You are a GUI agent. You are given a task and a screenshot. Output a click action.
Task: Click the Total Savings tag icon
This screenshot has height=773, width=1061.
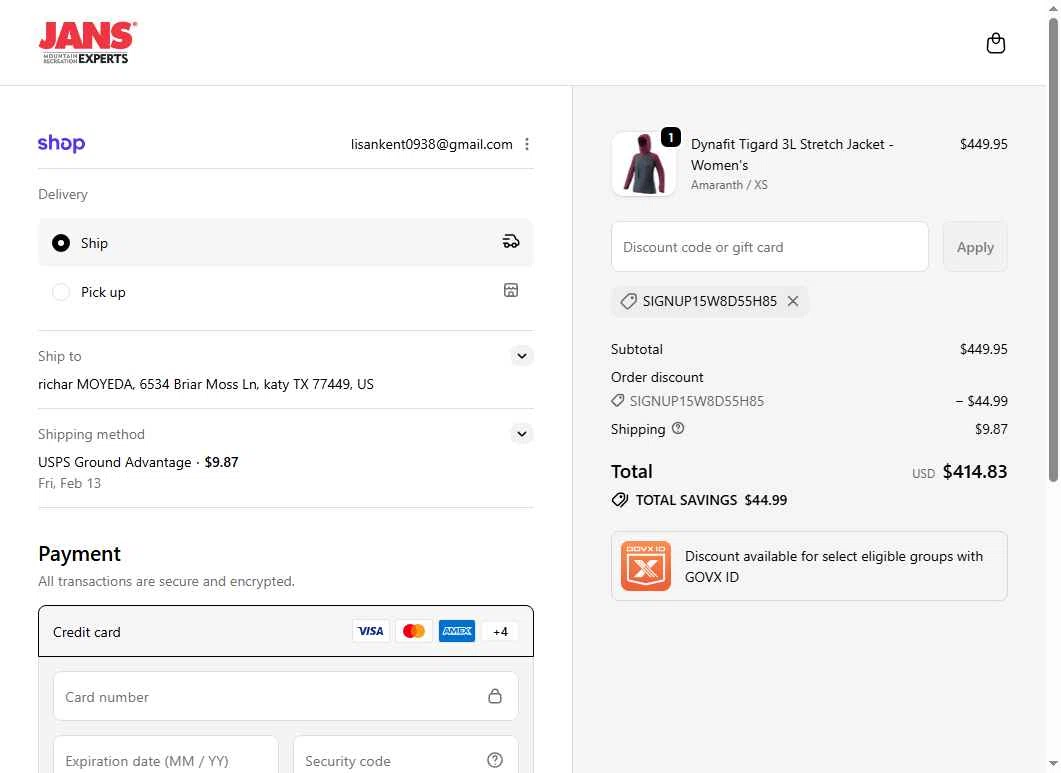tap(620, 500)
